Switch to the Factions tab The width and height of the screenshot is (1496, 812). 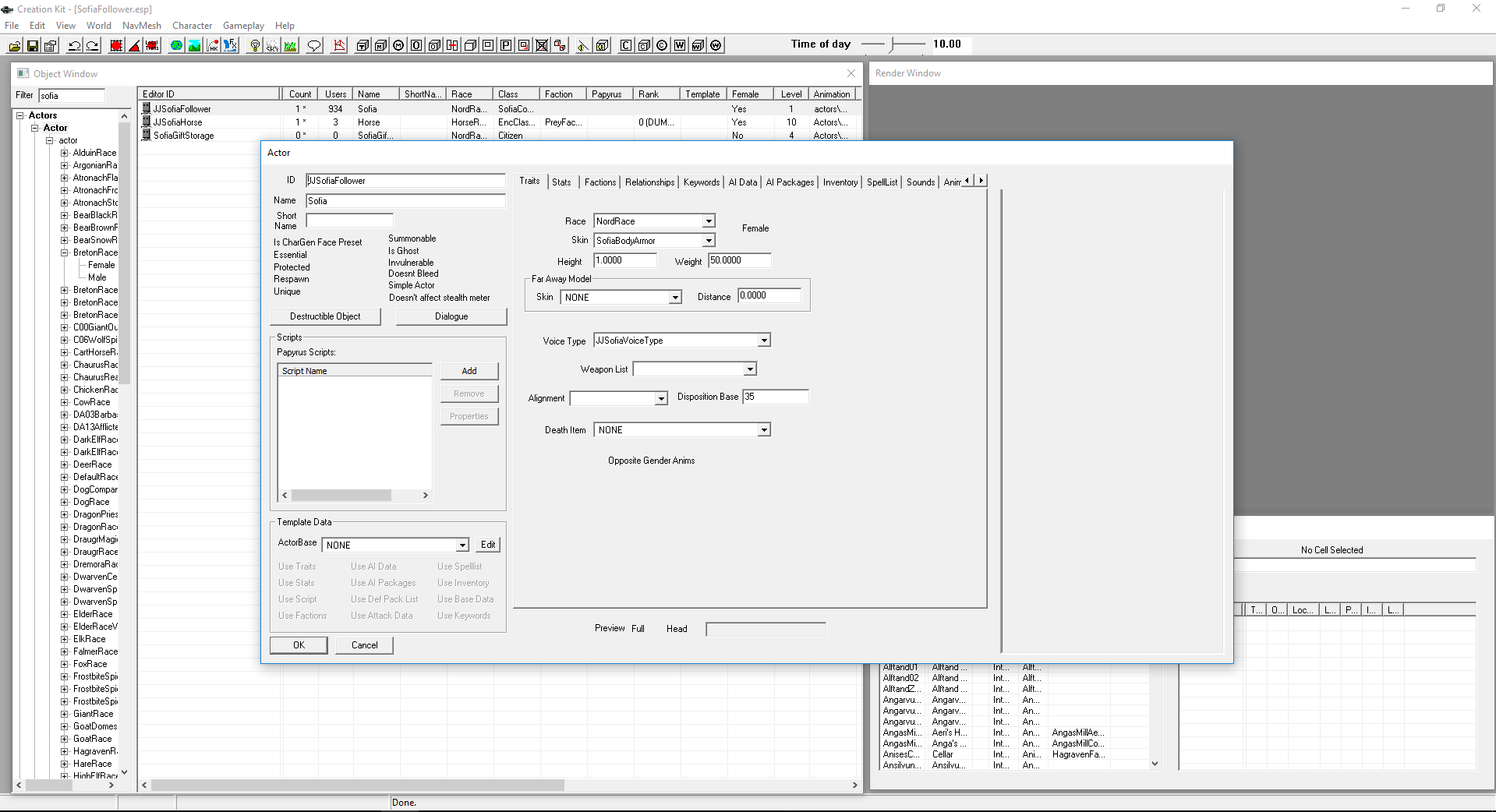600,182
